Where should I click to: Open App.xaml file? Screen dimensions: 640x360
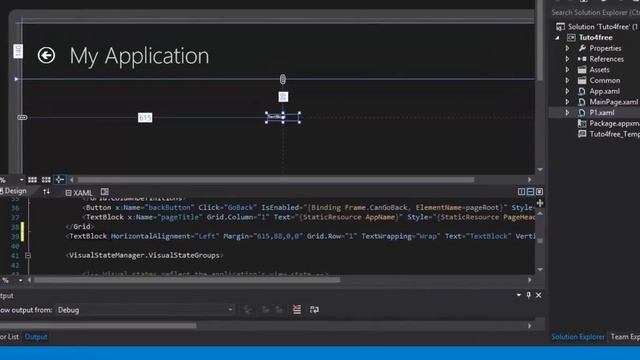click(x=604, y=91)
